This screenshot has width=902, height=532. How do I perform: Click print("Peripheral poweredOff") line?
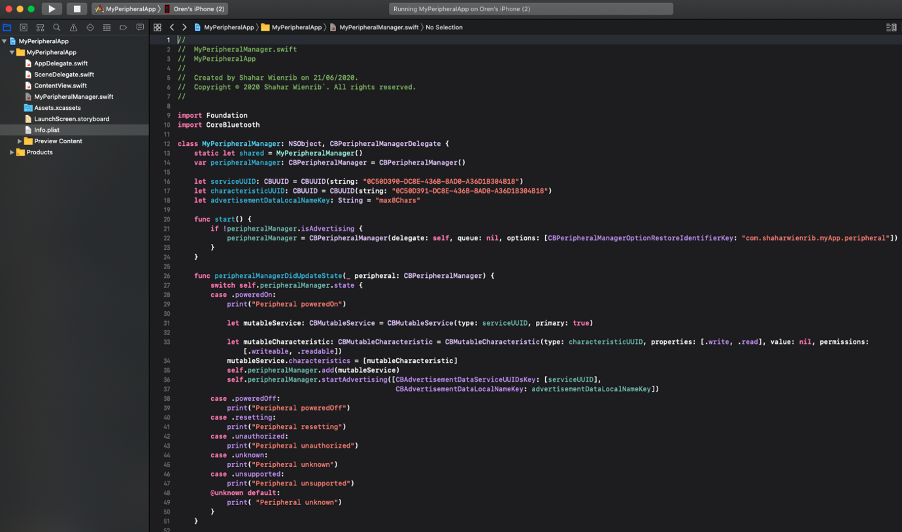point(288,408)
